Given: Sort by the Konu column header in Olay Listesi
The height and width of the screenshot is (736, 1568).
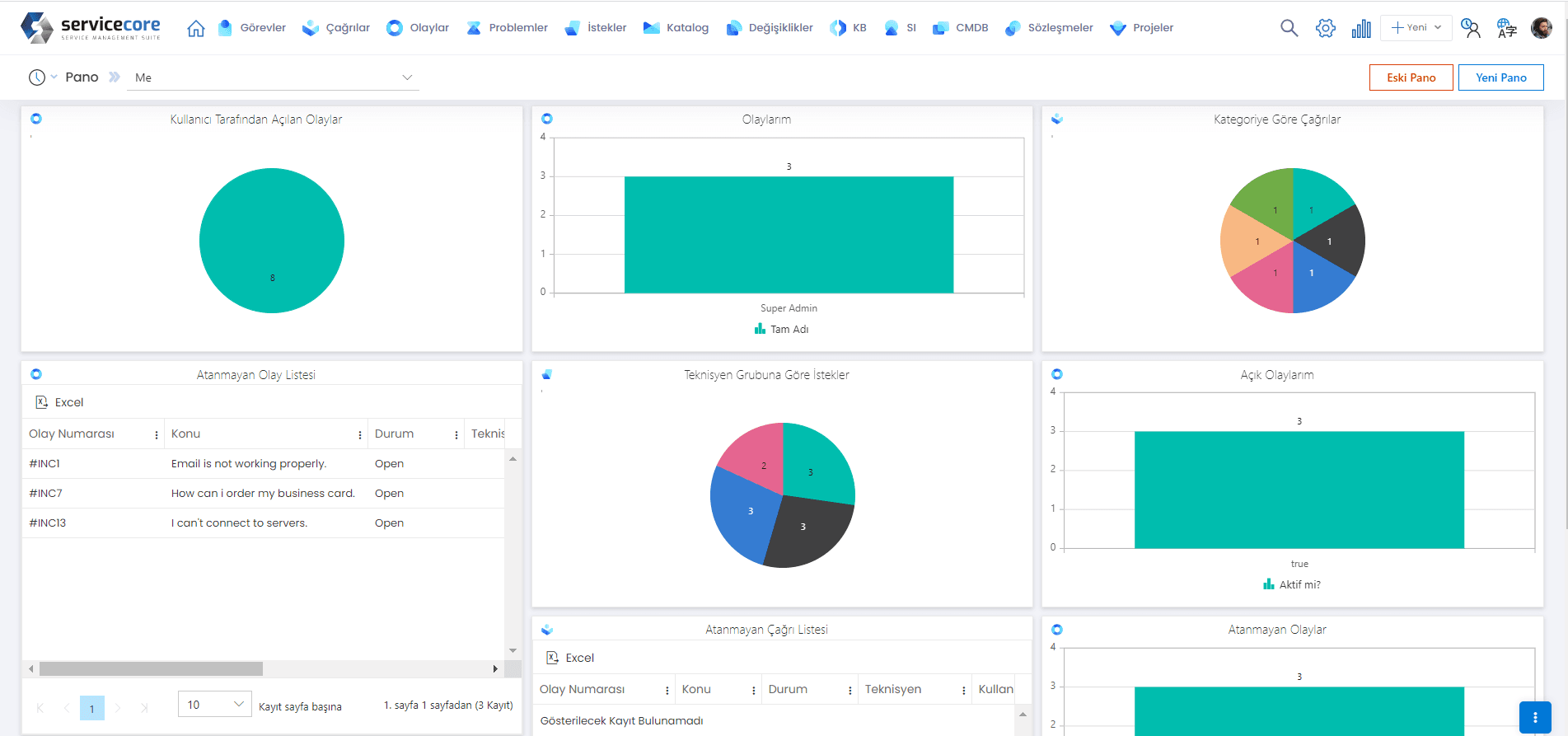Looking at the screenshot, I should 186,434.
